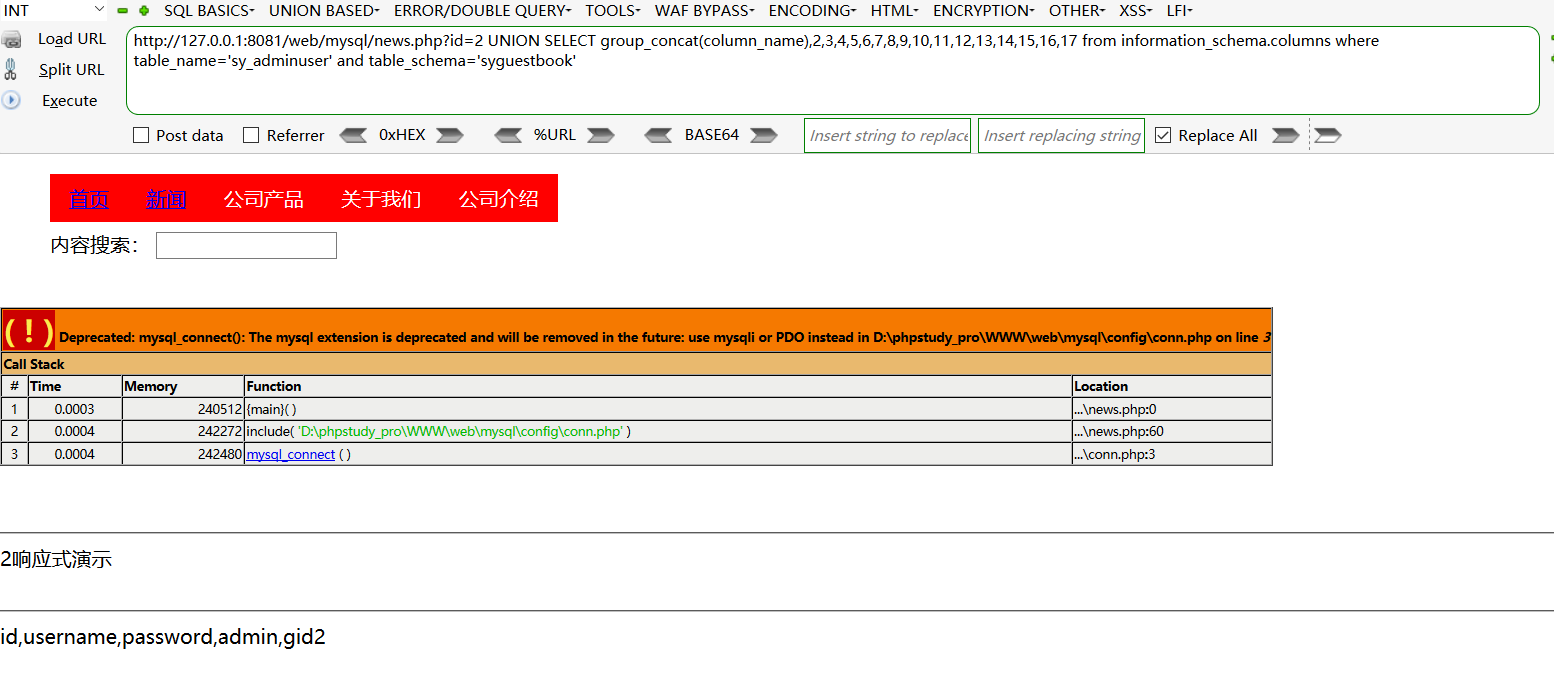This screenshot has width=1554, height=686.
Task: Click the 0xHEX label
Action: pos(402,135)
